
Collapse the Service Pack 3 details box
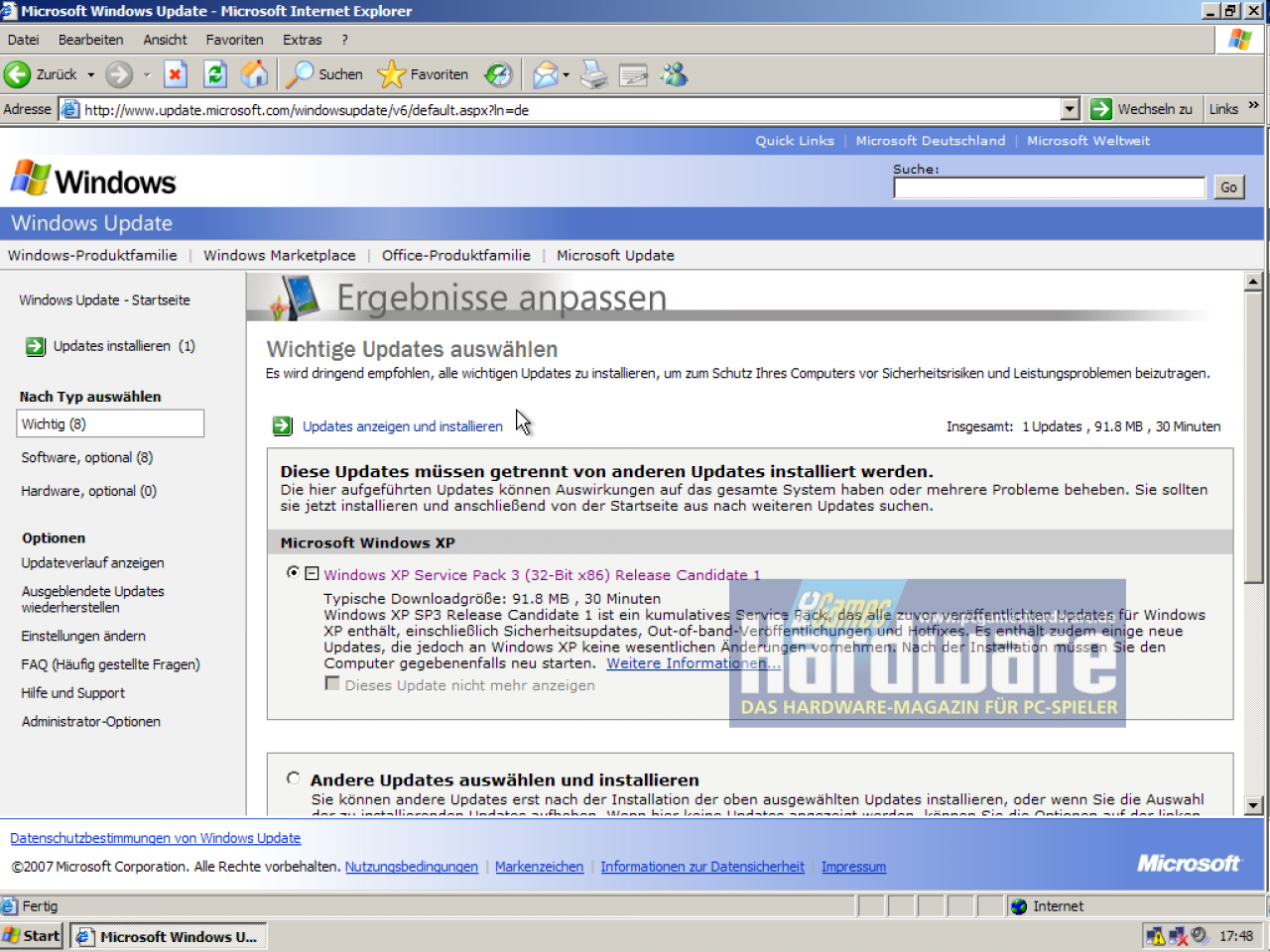click(x=312, y=573)
